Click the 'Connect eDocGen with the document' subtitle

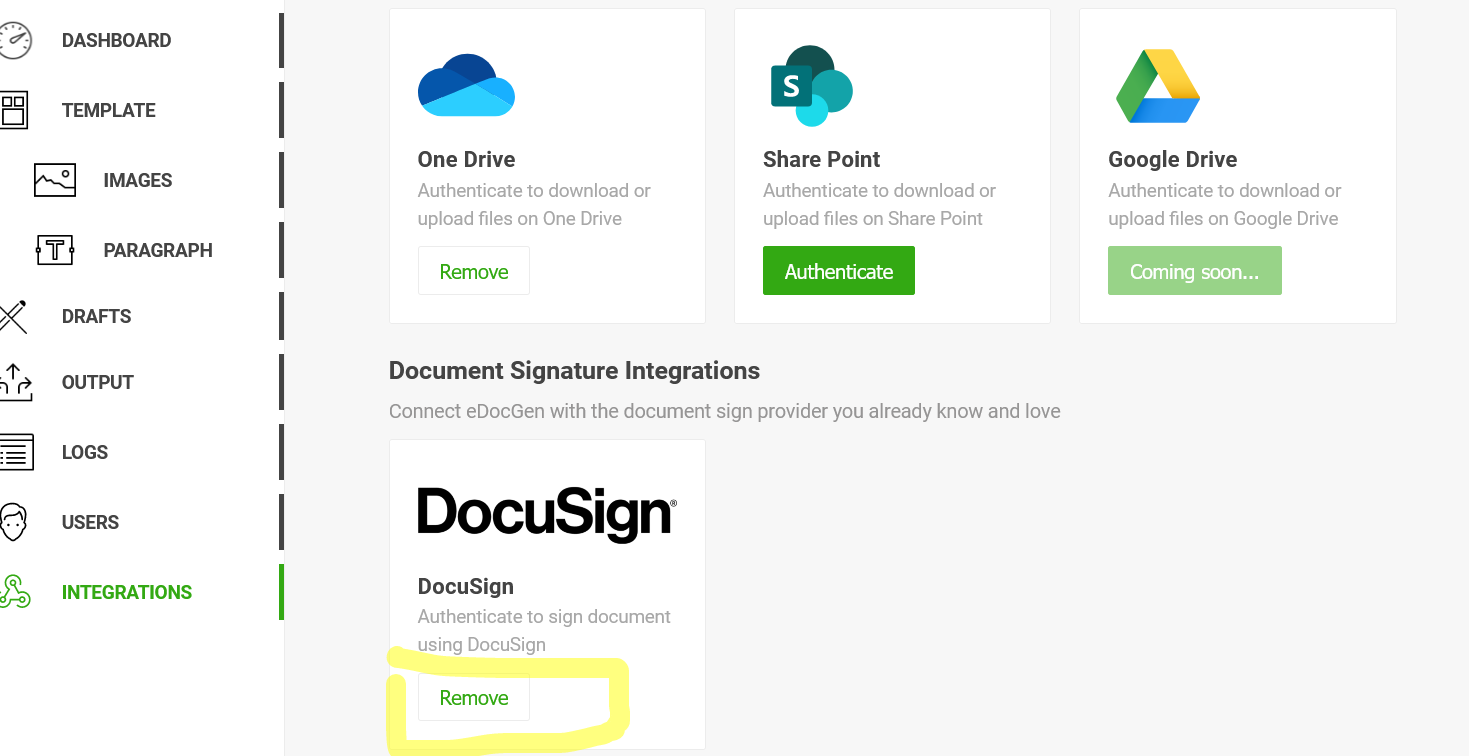click(x=725, y=411)
